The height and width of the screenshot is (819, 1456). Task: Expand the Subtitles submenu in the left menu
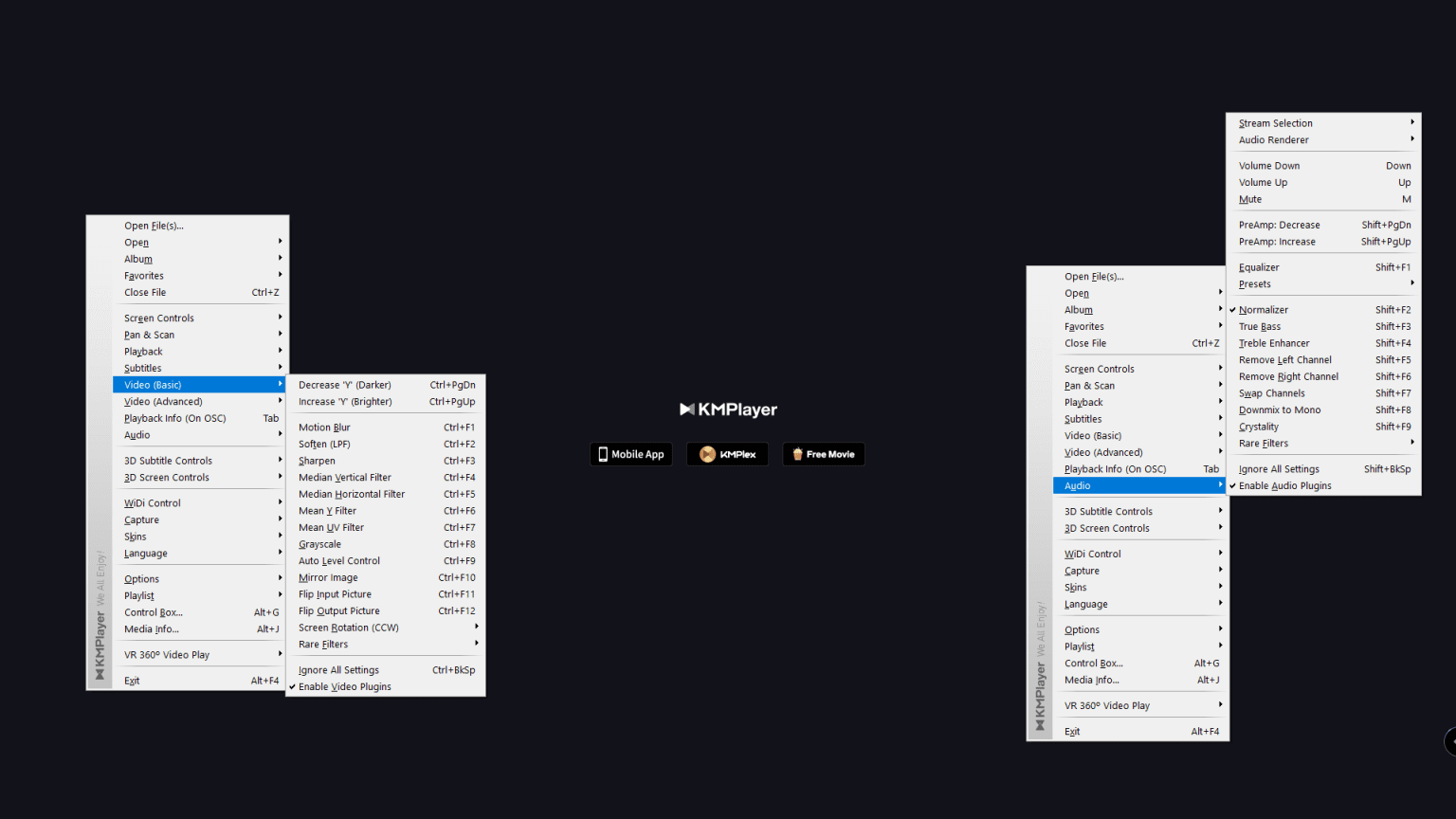[x=142, y=368]
